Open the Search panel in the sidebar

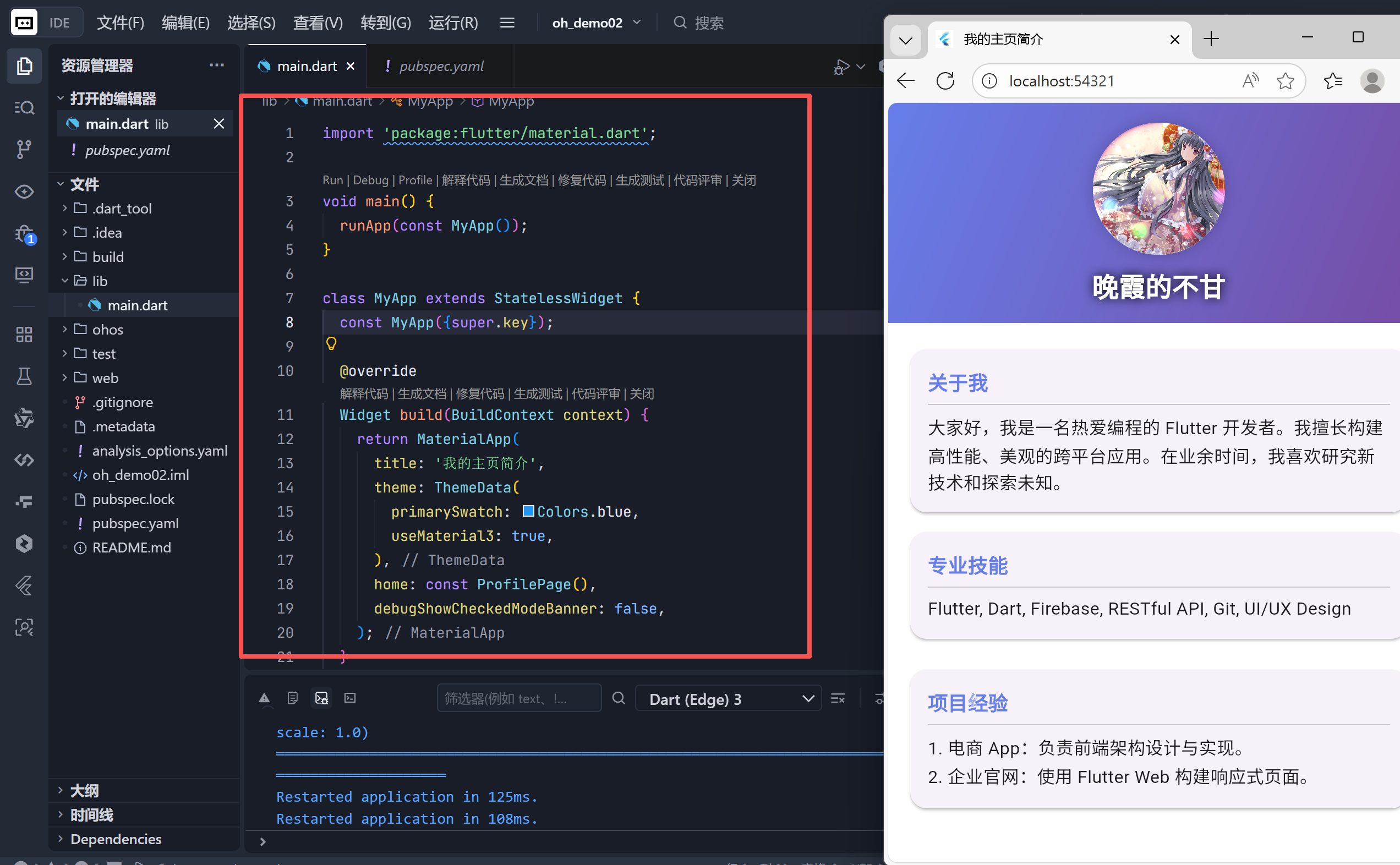coord(24,107)
